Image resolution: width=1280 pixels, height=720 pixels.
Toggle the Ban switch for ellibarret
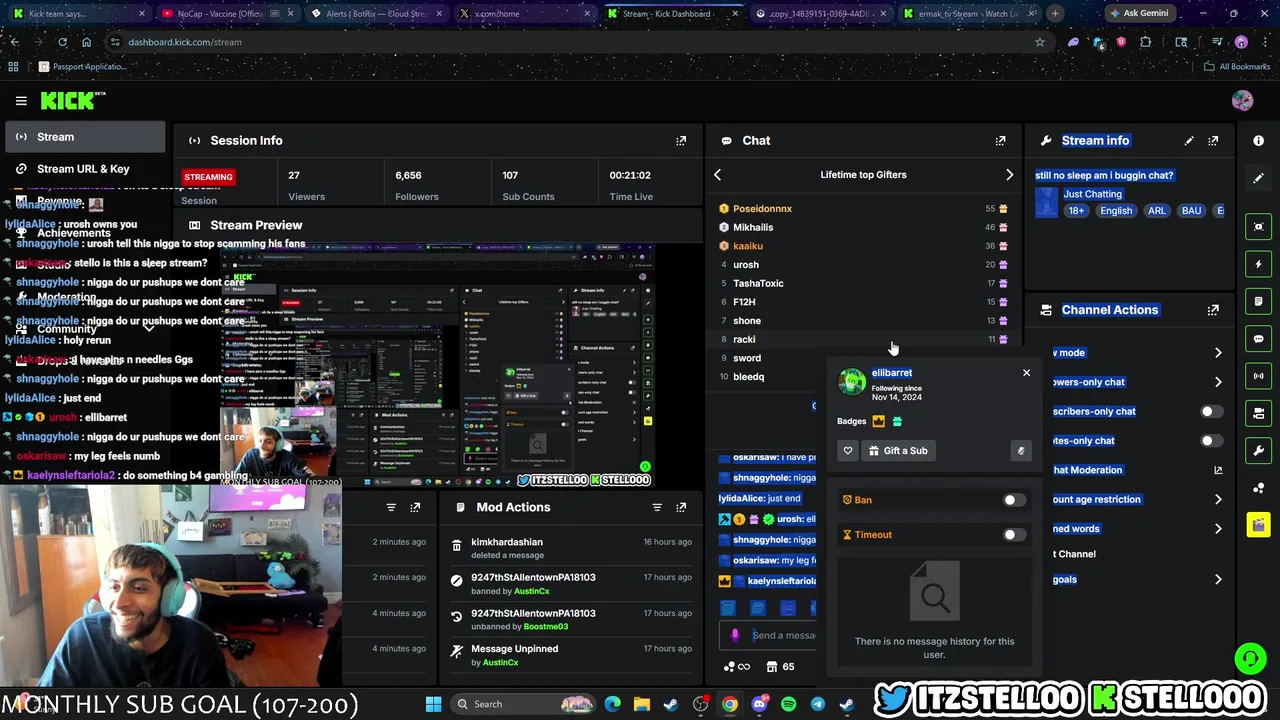[x=1014, y=500]
